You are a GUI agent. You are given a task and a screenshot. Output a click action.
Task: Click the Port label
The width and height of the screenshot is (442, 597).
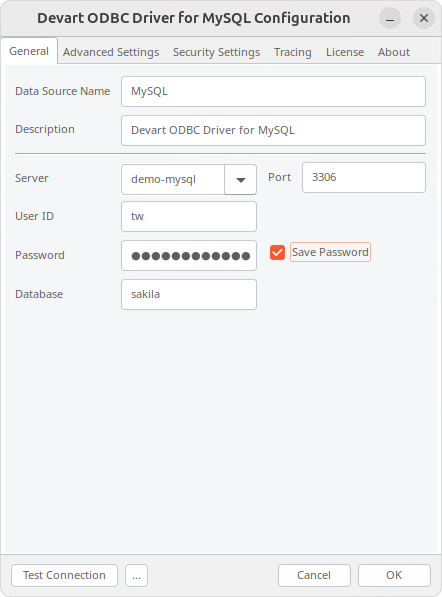point(279,177)
